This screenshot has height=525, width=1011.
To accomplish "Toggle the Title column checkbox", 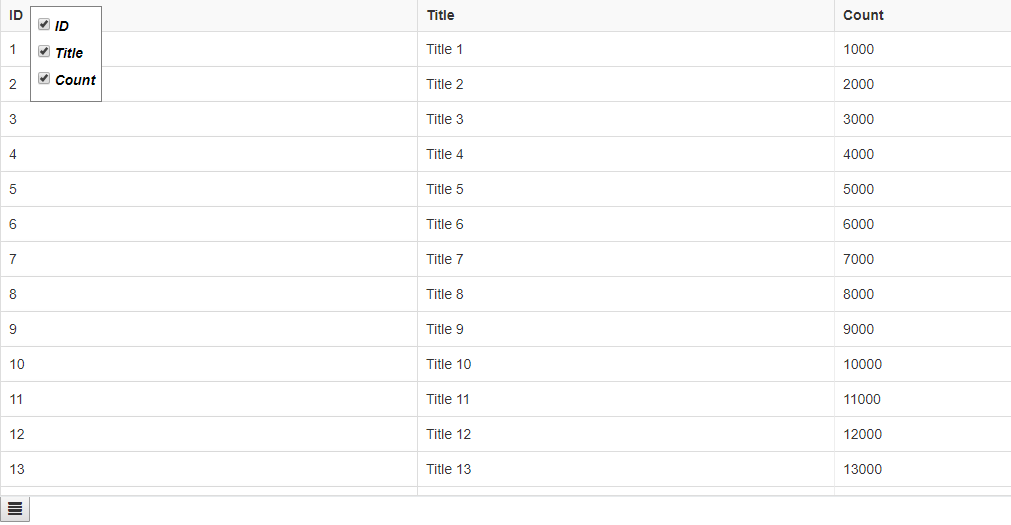I will click(44, 51).
